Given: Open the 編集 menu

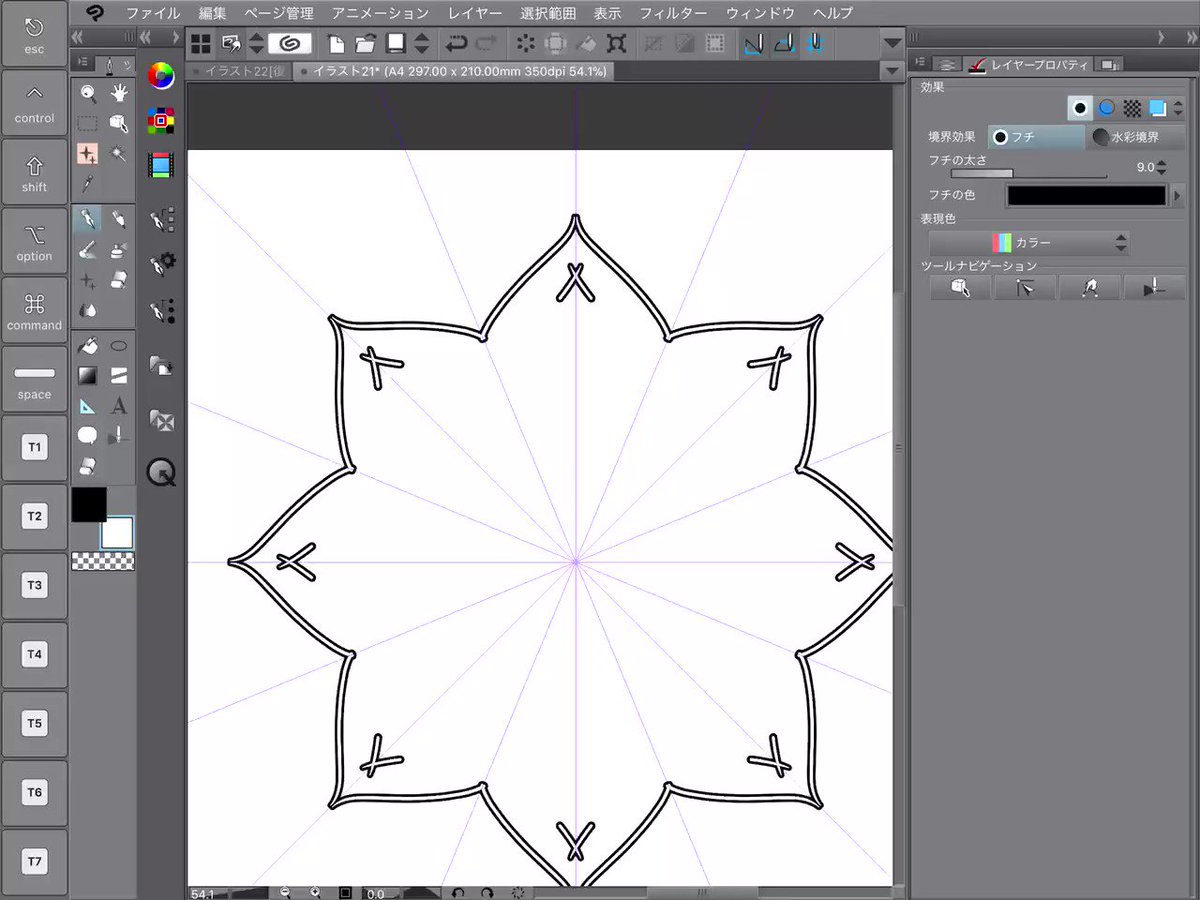Looking at the screenshot, I should [212, 13].
